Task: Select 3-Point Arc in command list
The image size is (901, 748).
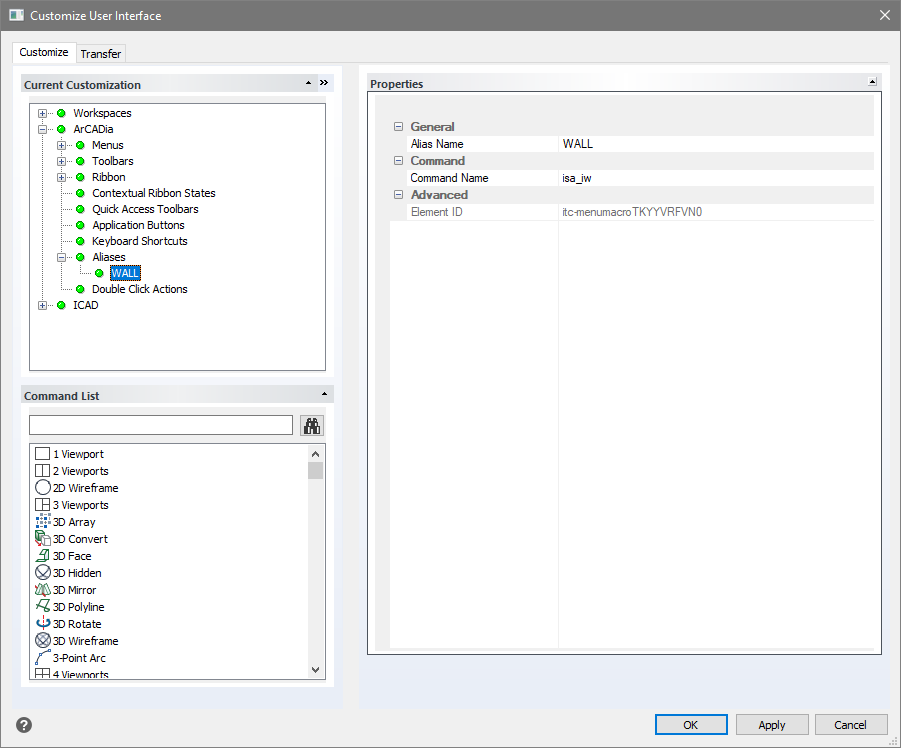Action: point(79,658)
